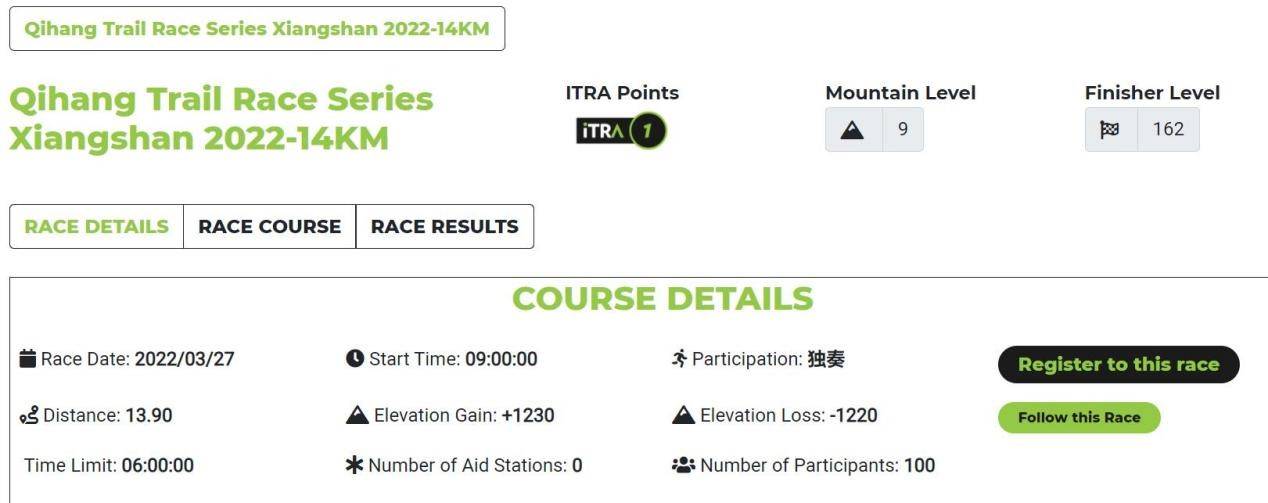Switch to the RACE DETAILS tab
The height and width of the screenshot is (503, 1268).
[x=96, y=226]
